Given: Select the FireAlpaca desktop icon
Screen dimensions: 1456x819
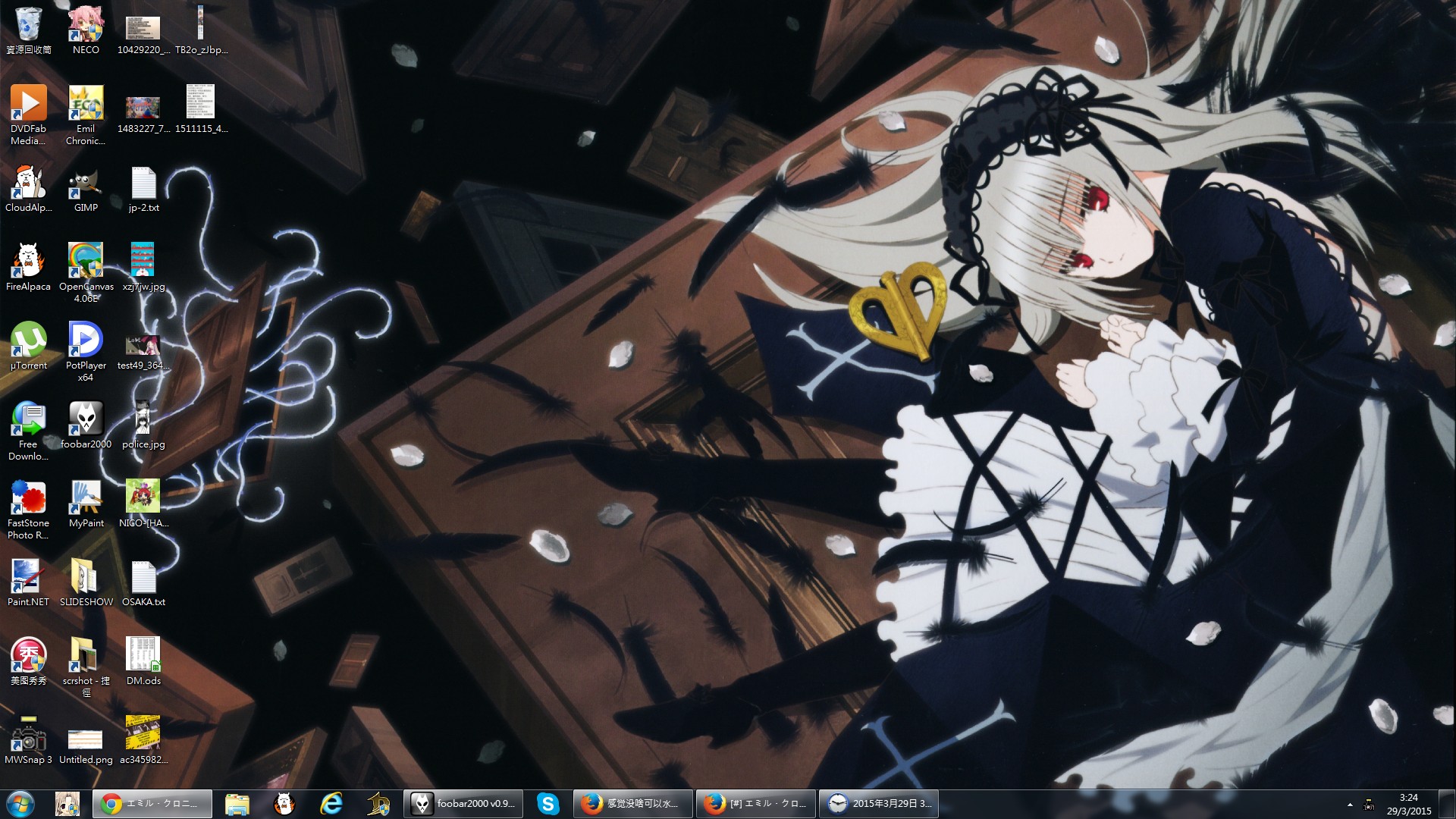Looking at the screenshot, I should click(x=28, y=264).
